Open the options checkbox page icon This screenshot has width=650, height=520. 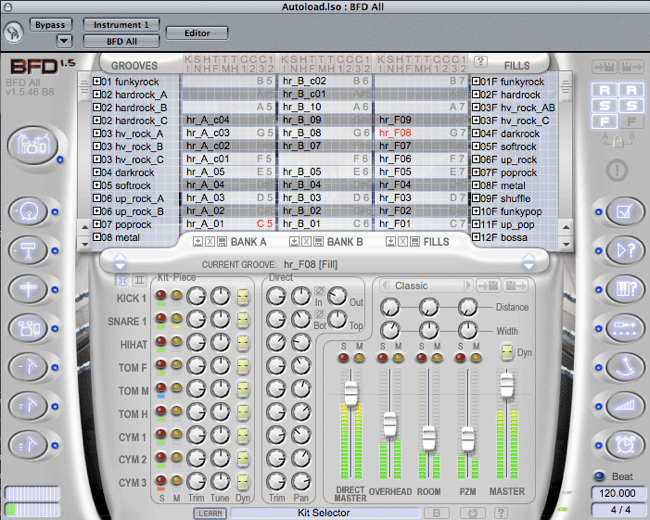tap(625, 211)
